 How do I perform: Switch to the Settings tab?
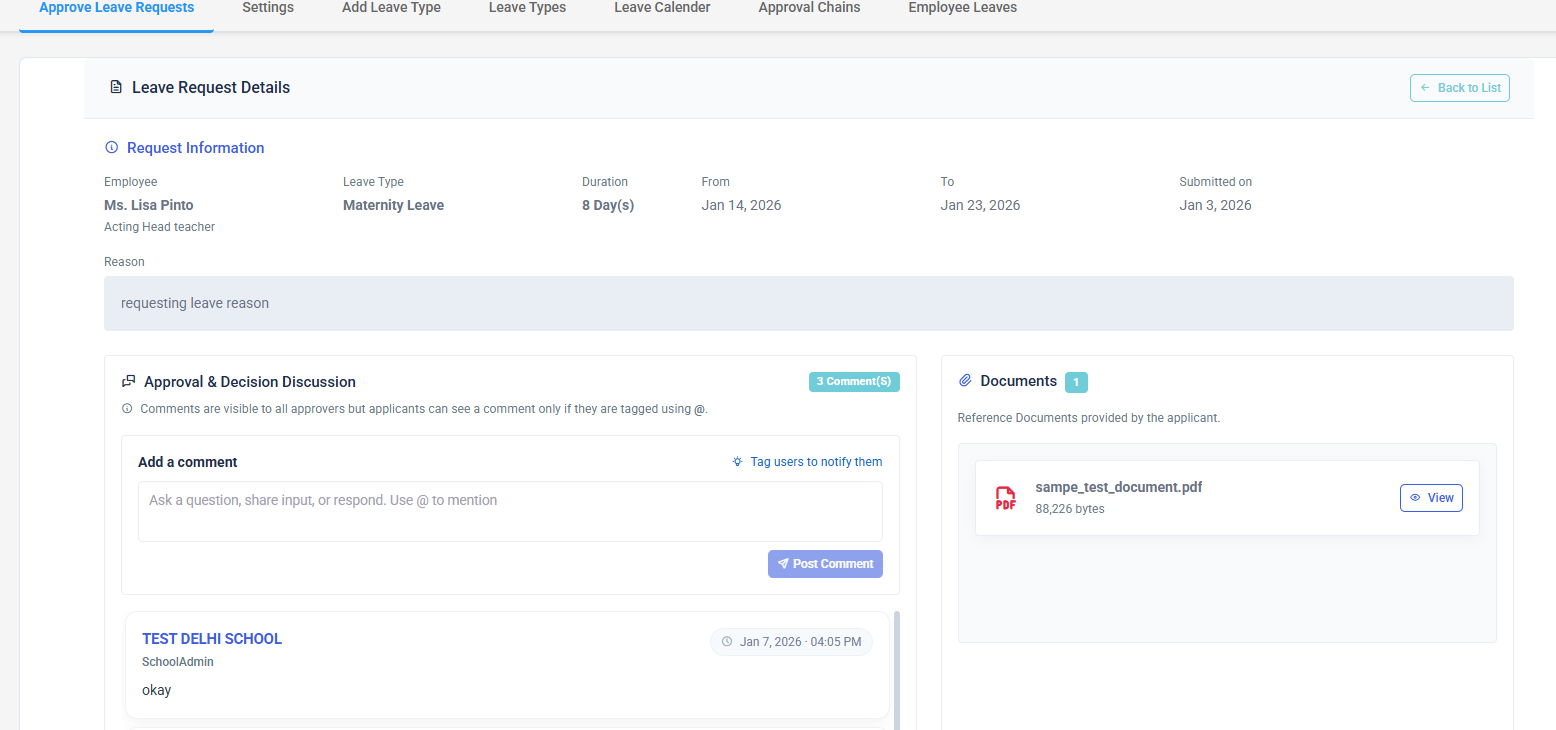pos(268,8)
